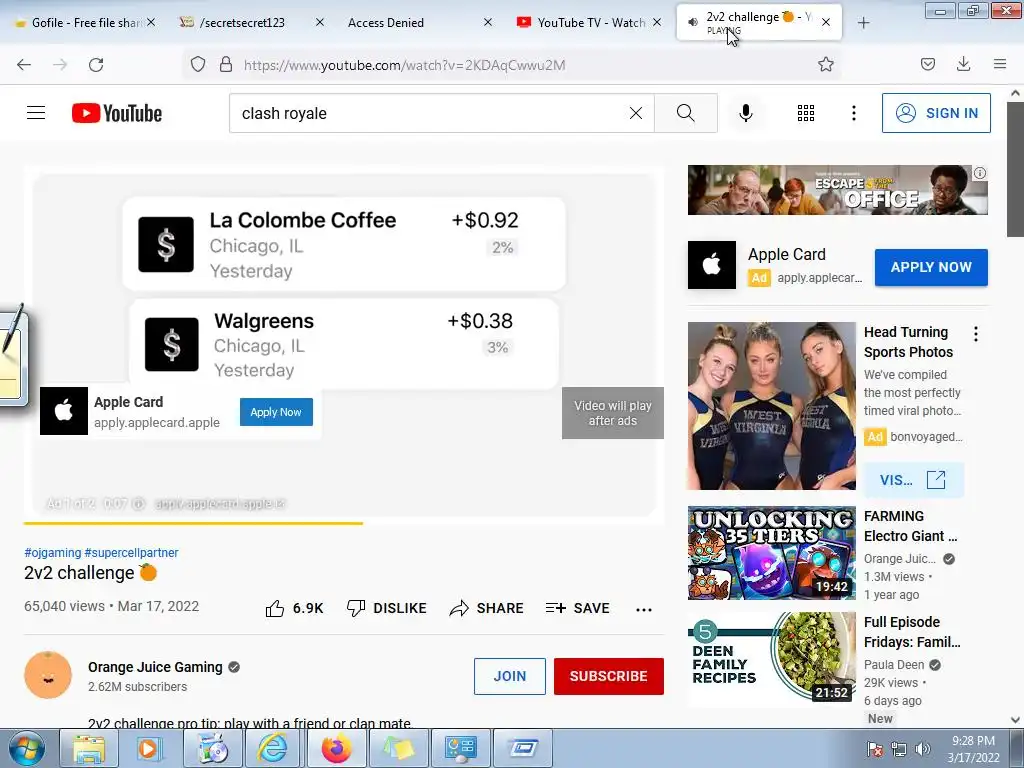1024x768 pixels.
Task: Open the YouTube apps grid
Action: 806,113
